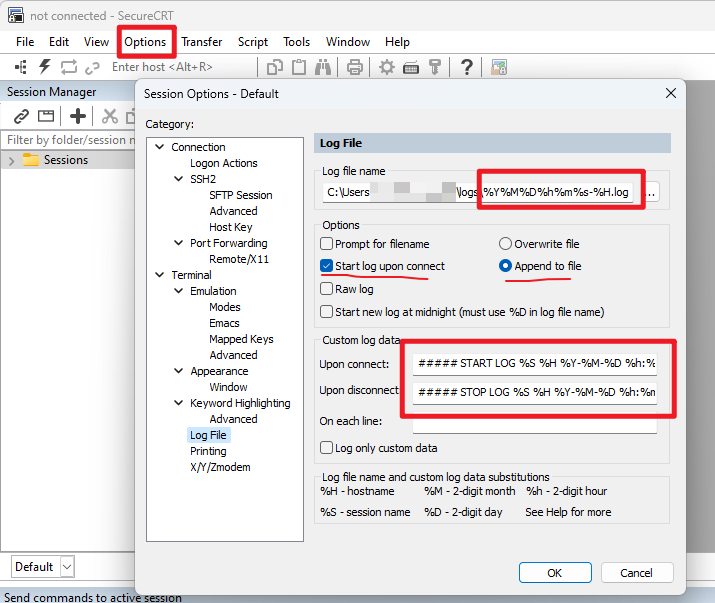Image resolution: width=715 pixels, height=603 pixels.
Task: Click the Cancel button
Action: click(x=637, y=572)
